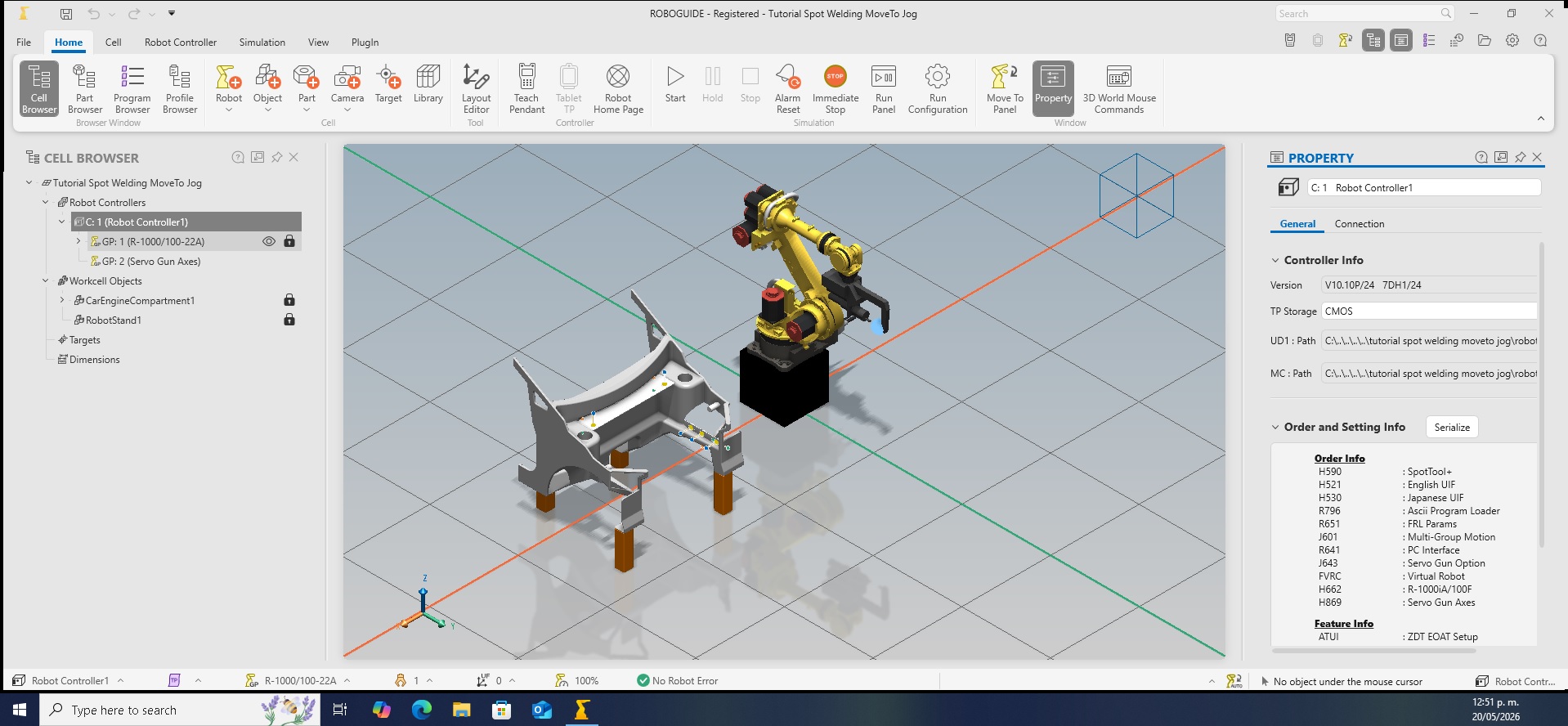This screenshot has height=726, width=1568.
Task: Open the Windows Start menu
Action: [20, 710]
